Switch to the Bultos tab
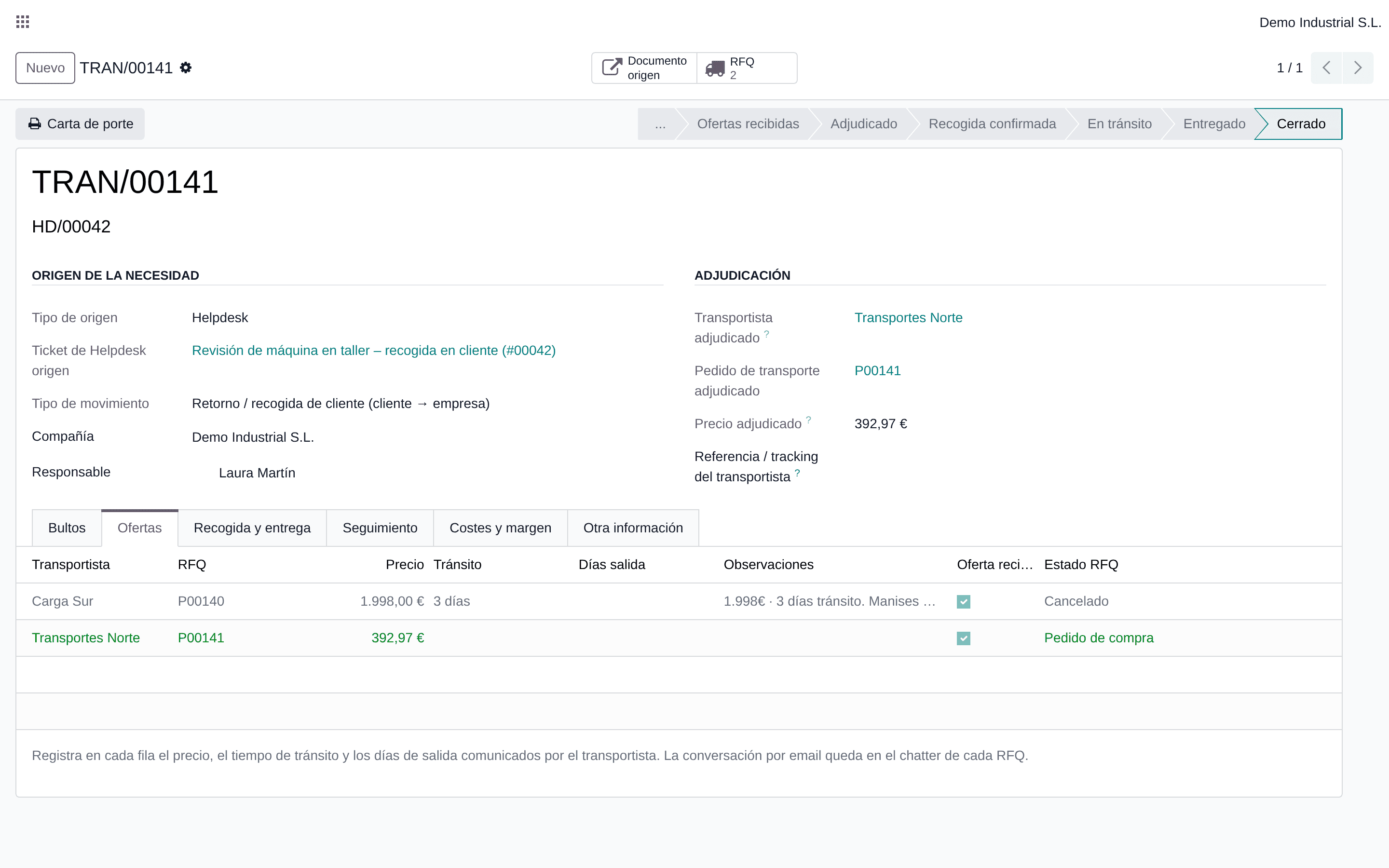The image size is (1389, 868). [67, 528]
